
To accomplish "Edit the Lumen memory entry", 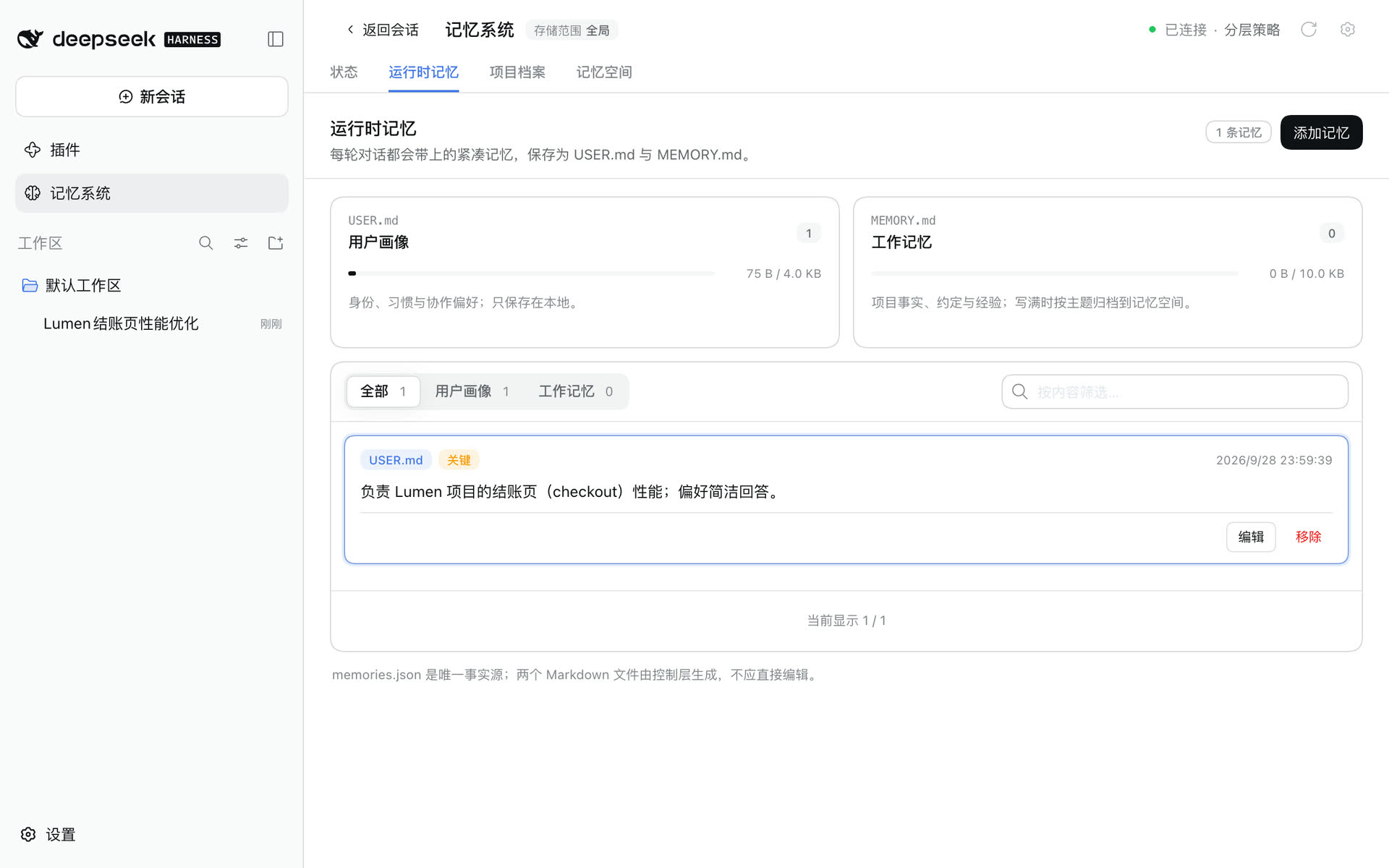I will tap(1251, 537).
